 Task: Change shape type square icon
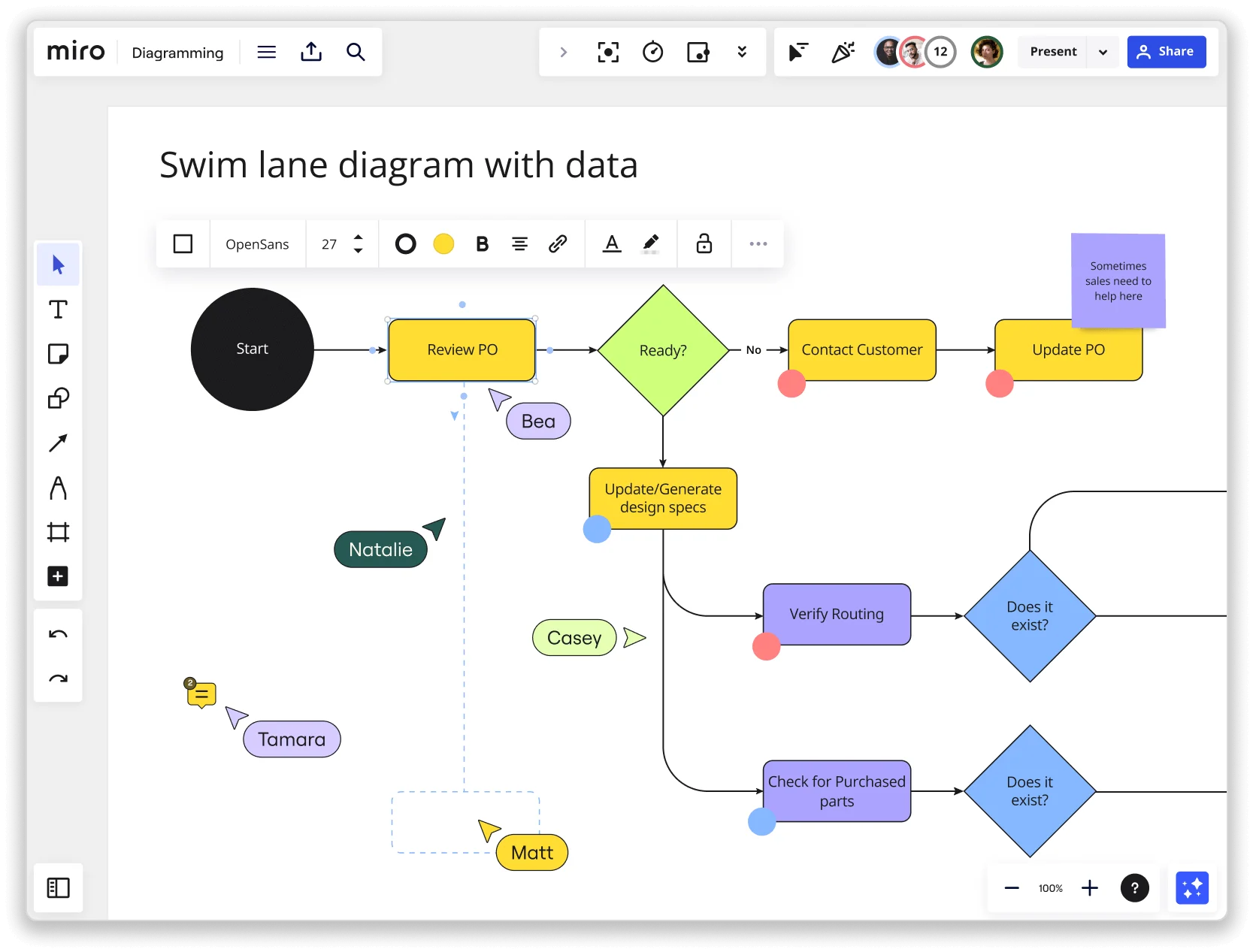pos(183,243)
